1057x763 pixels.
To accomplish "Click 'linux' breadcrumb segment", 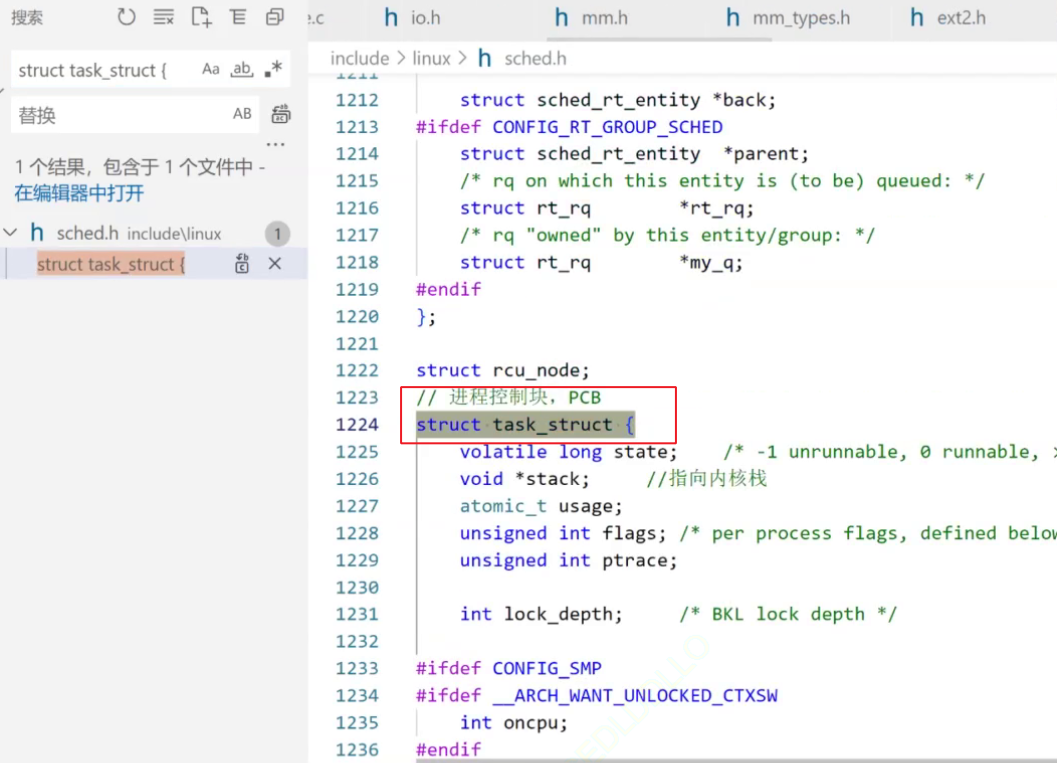I will click(431, 59).
